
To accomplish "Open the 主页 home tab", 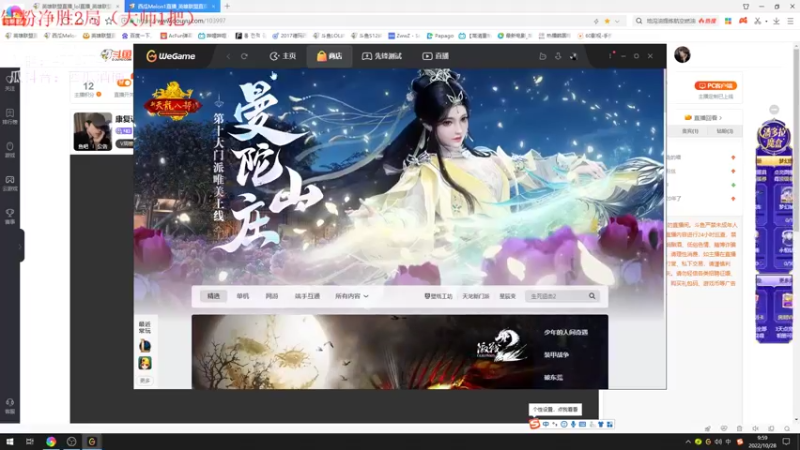I will (x=283, y=56).
